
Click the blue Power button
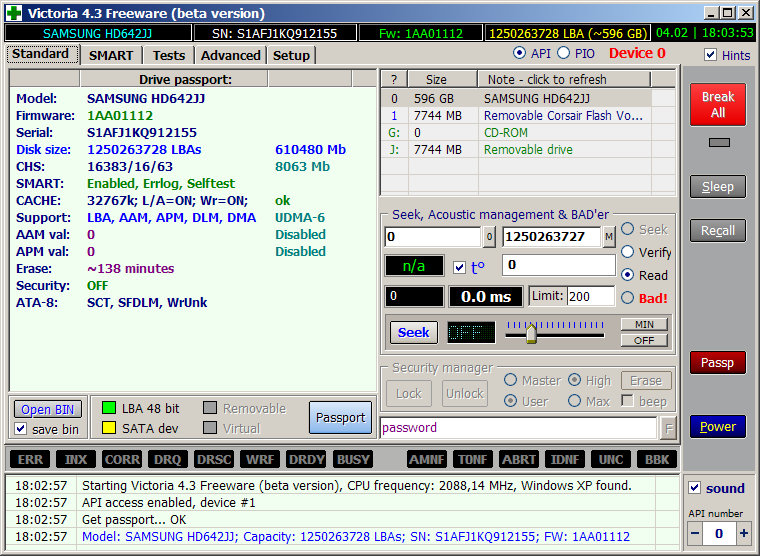point(718,427)
